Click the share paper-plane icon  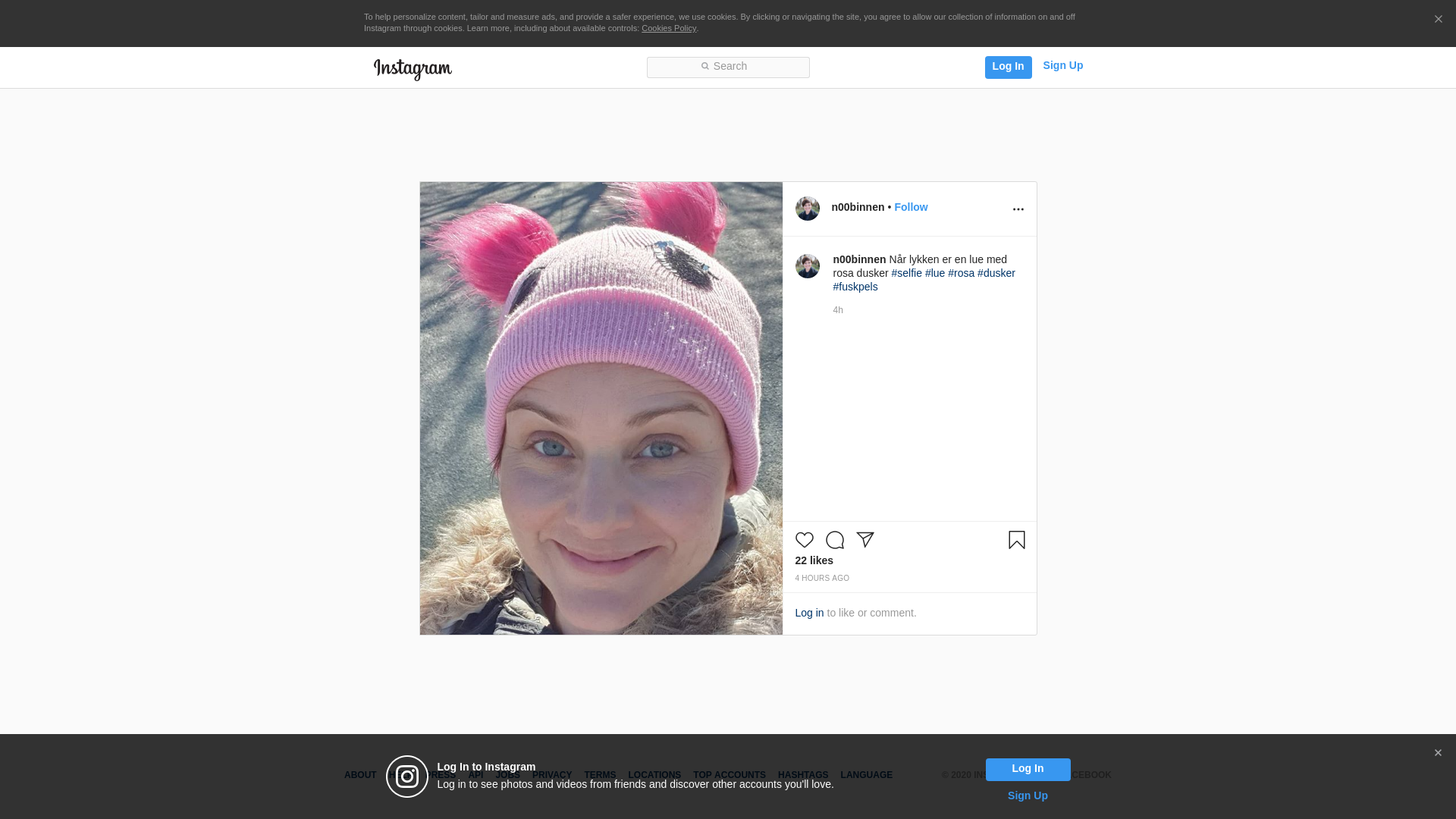coord(865,539)
